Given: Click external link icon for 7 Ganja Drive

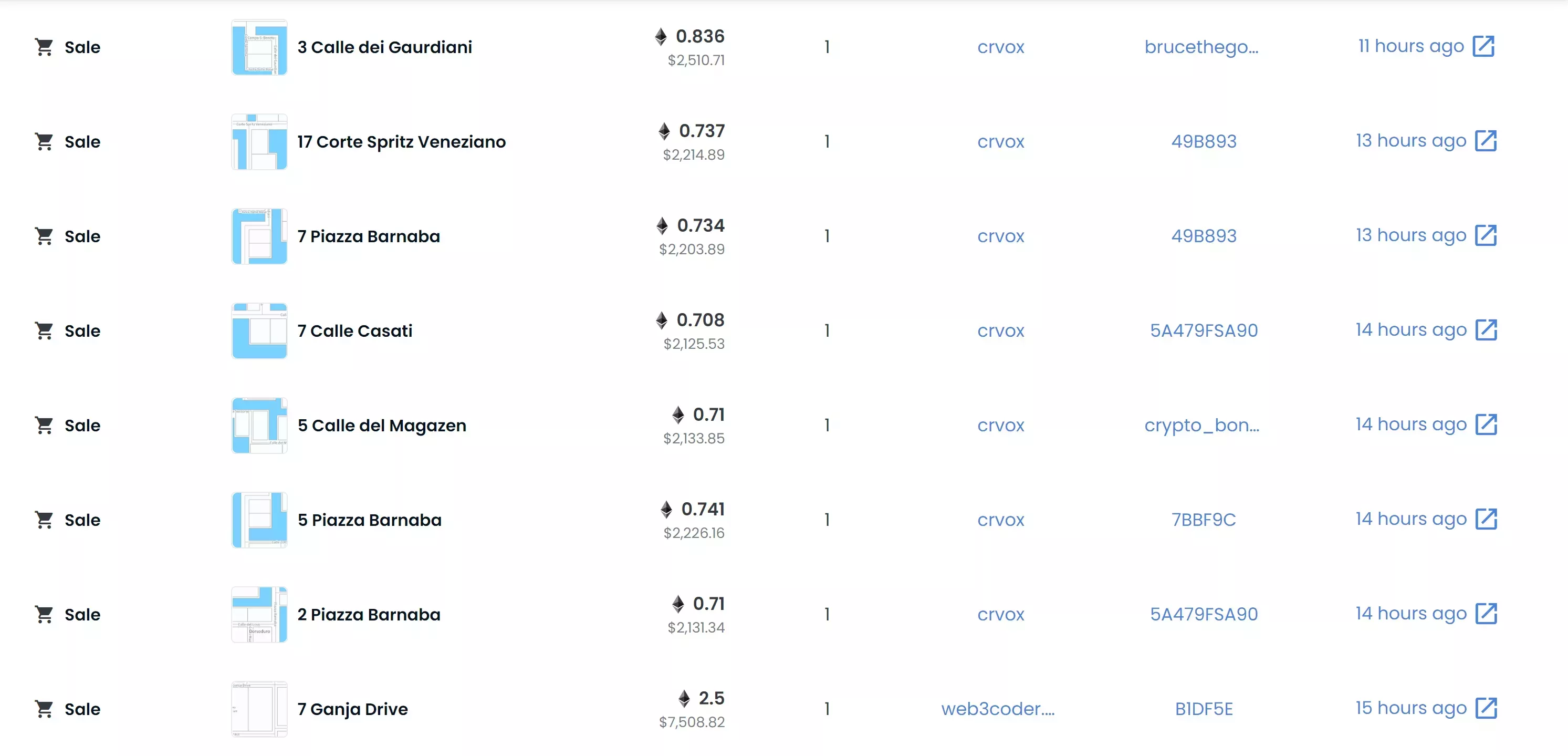Looking at the screenshot, I should [x=1485, y=708].
